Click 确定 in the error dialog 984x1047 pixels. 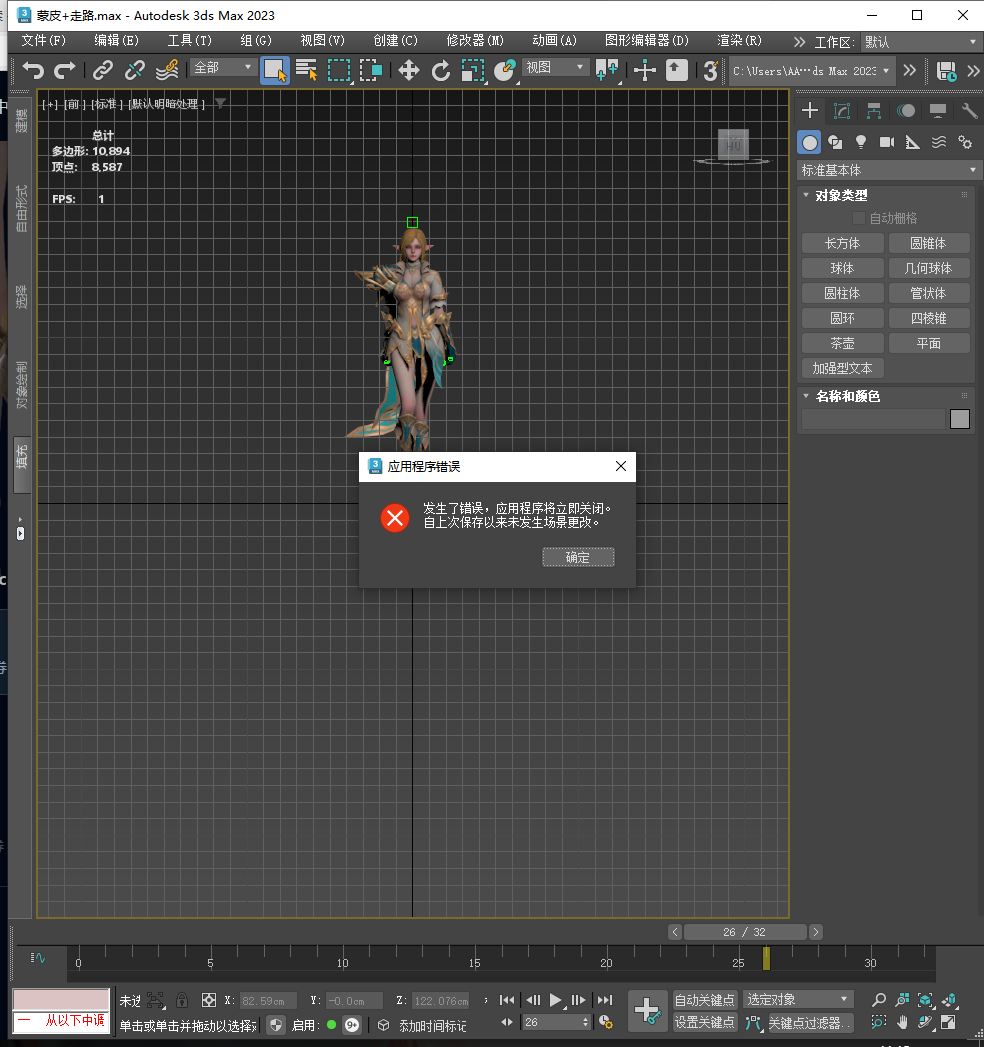578,557
